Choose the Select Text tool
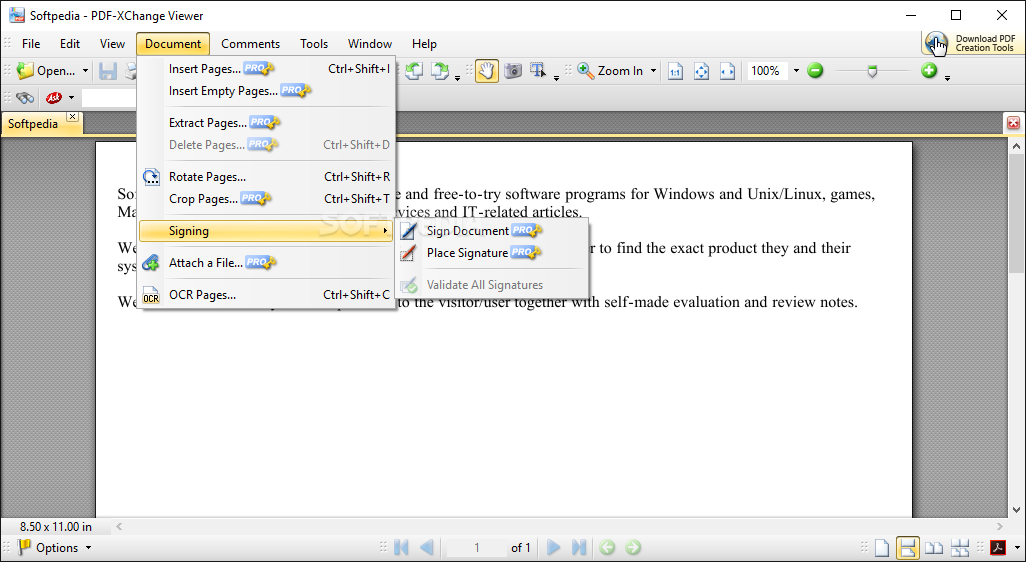The image size is (1026, 562). [538, 71]
